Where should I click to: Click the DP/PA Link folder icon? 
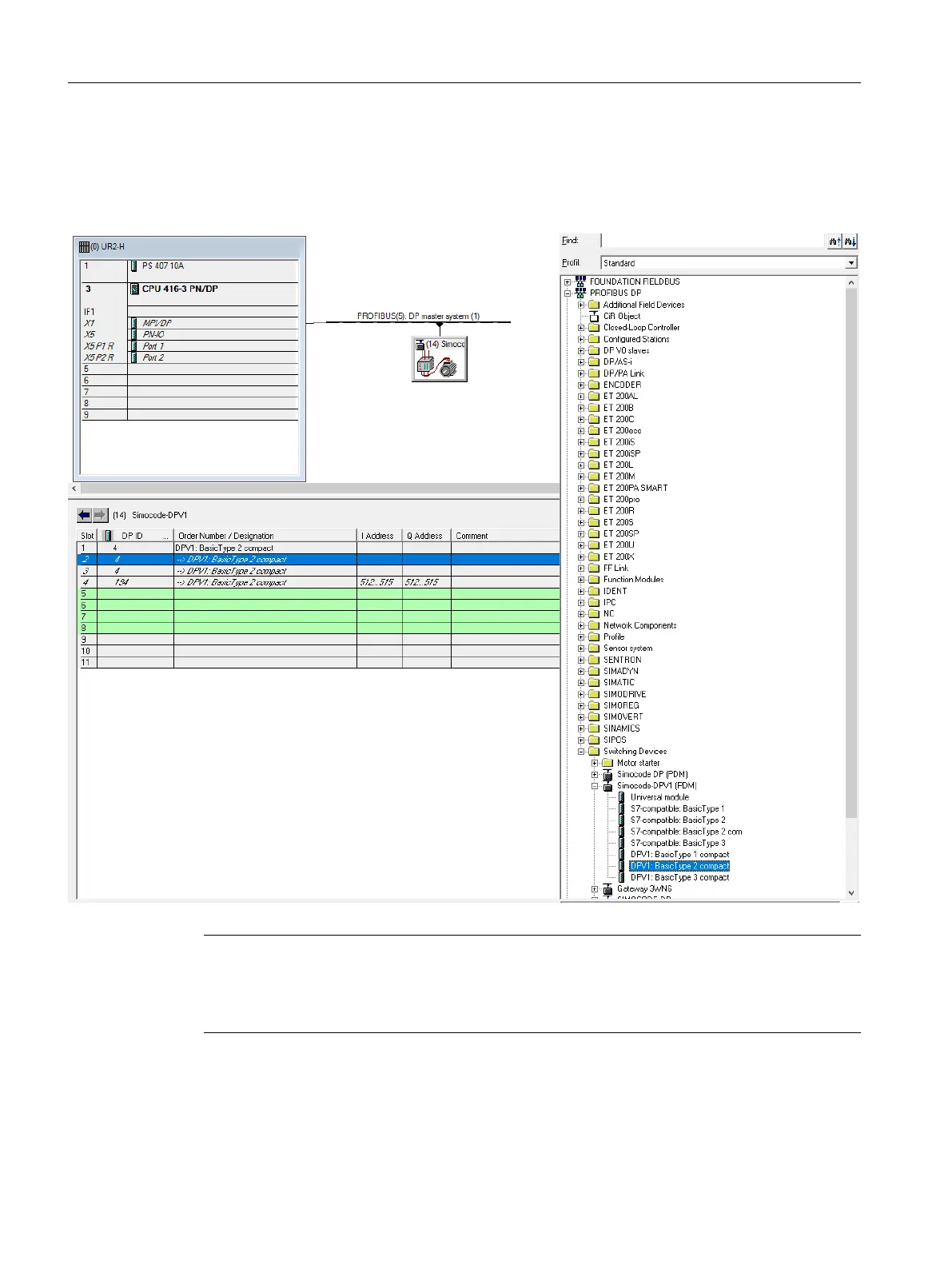[594, 373]
